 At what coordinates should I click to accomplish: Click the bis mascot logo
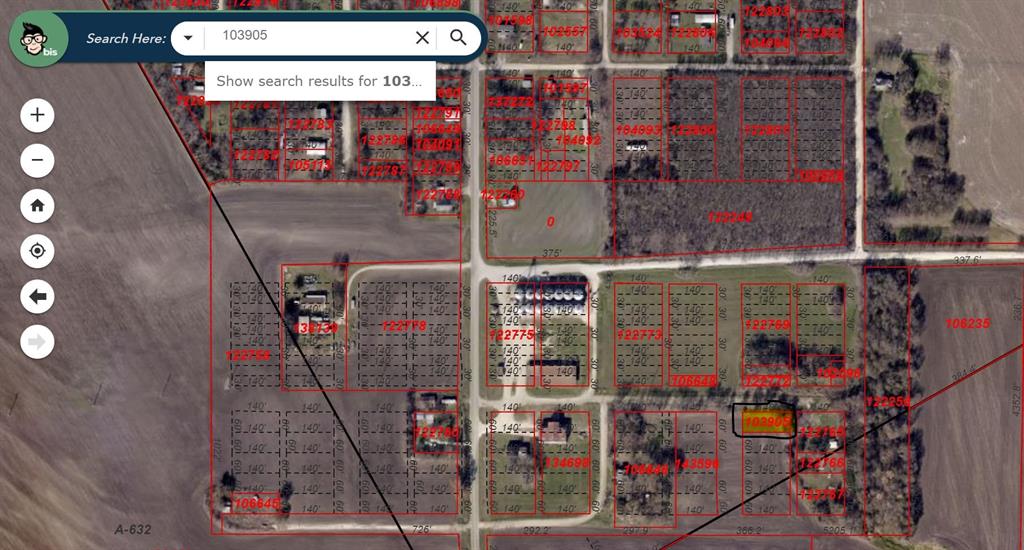coord(33,39)
